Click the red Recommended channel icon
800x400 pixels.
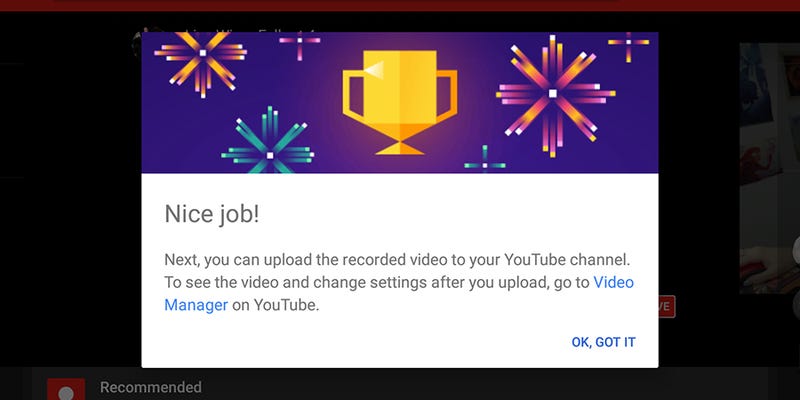click(66, 389)
